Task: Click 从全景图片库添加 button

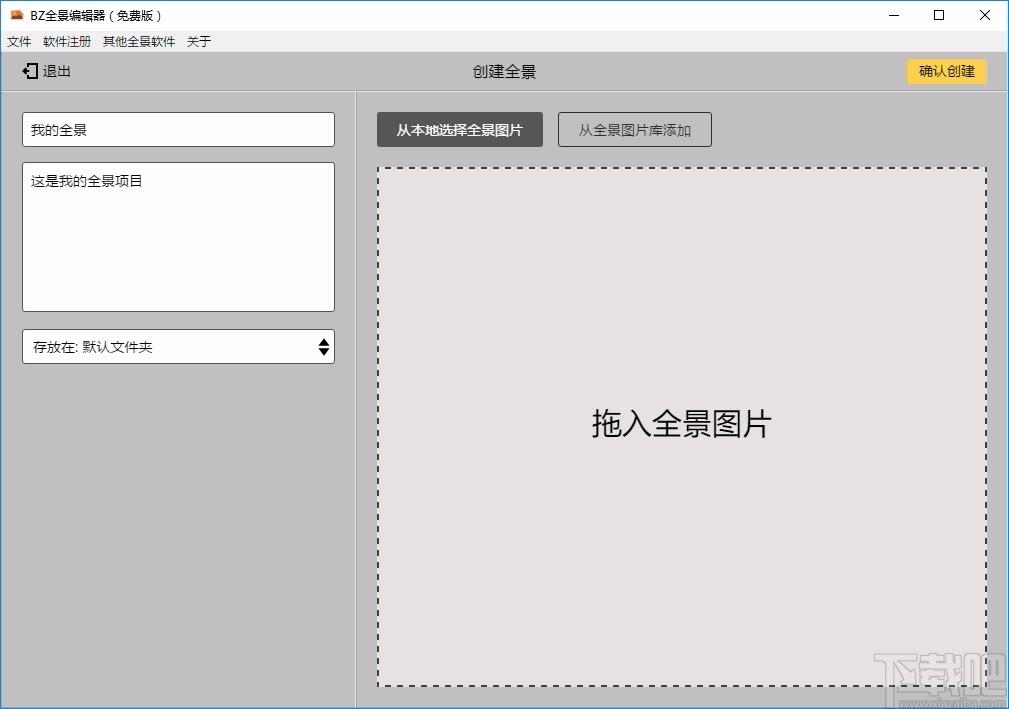Action: [x=634, y=130]
